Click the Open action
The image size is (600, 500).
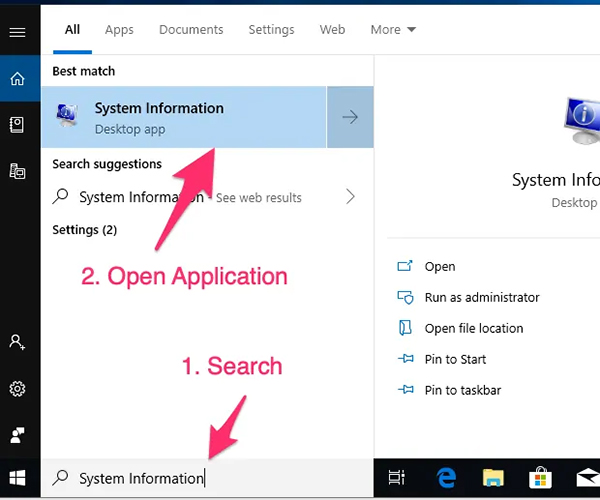440,266
